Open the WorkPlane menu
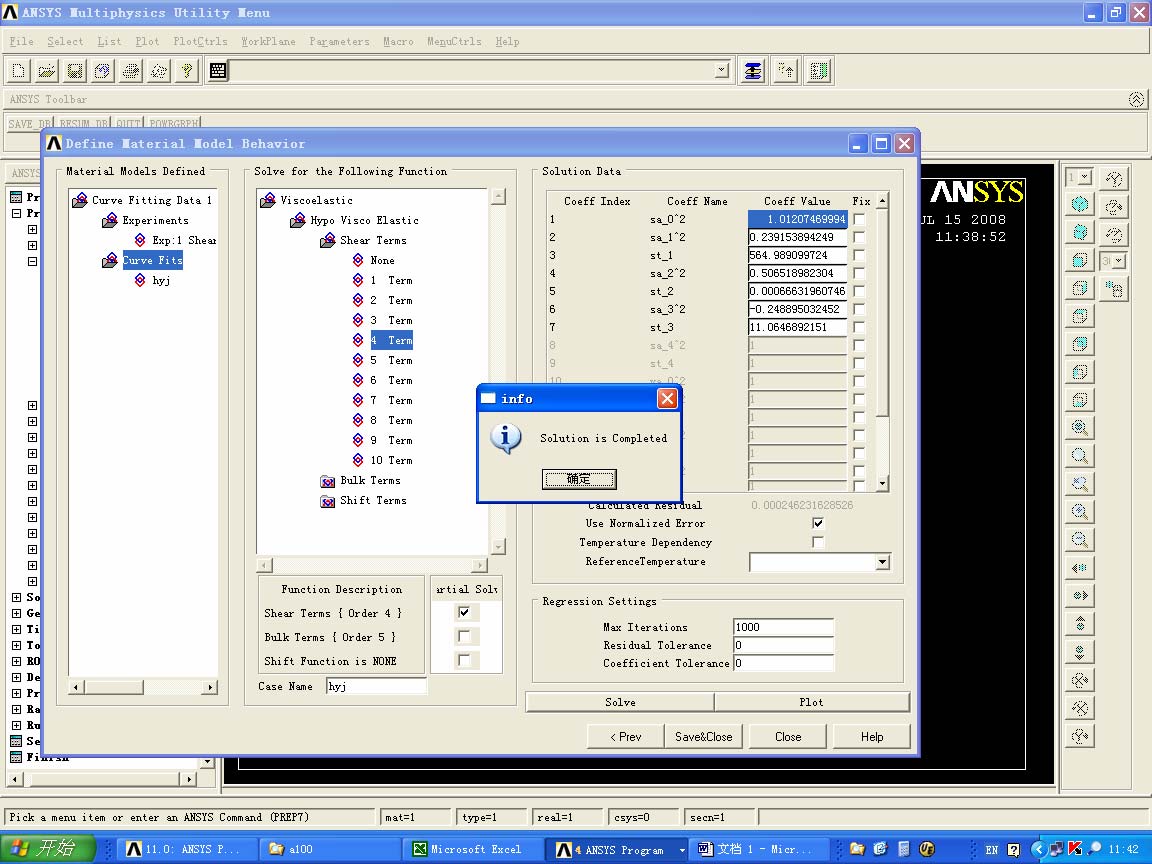The image size is (1152, 864). pos(268,41)
